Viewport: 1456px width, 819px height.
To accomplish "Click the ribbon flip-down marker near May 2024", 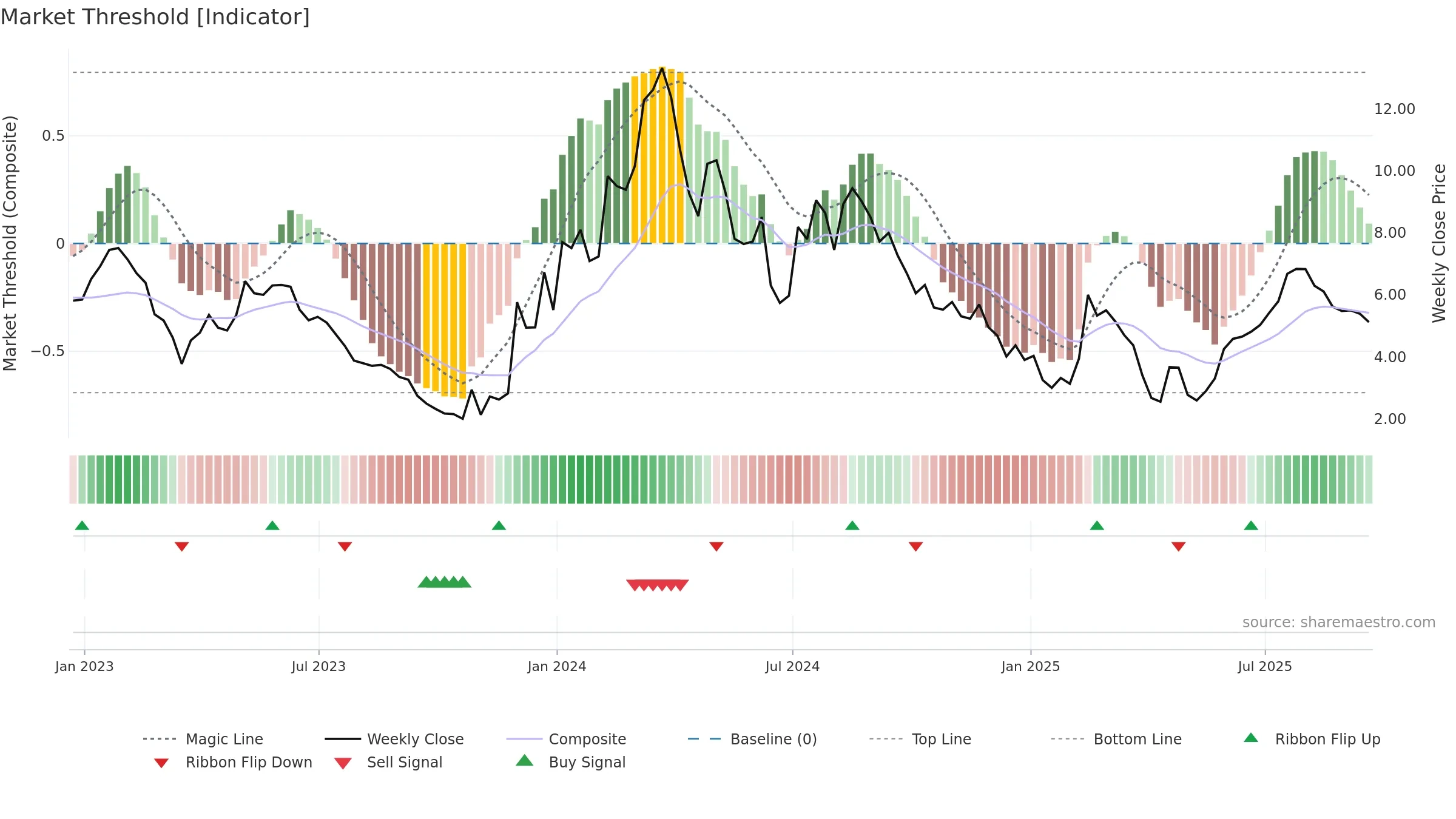I will click(x=716, y=547).
